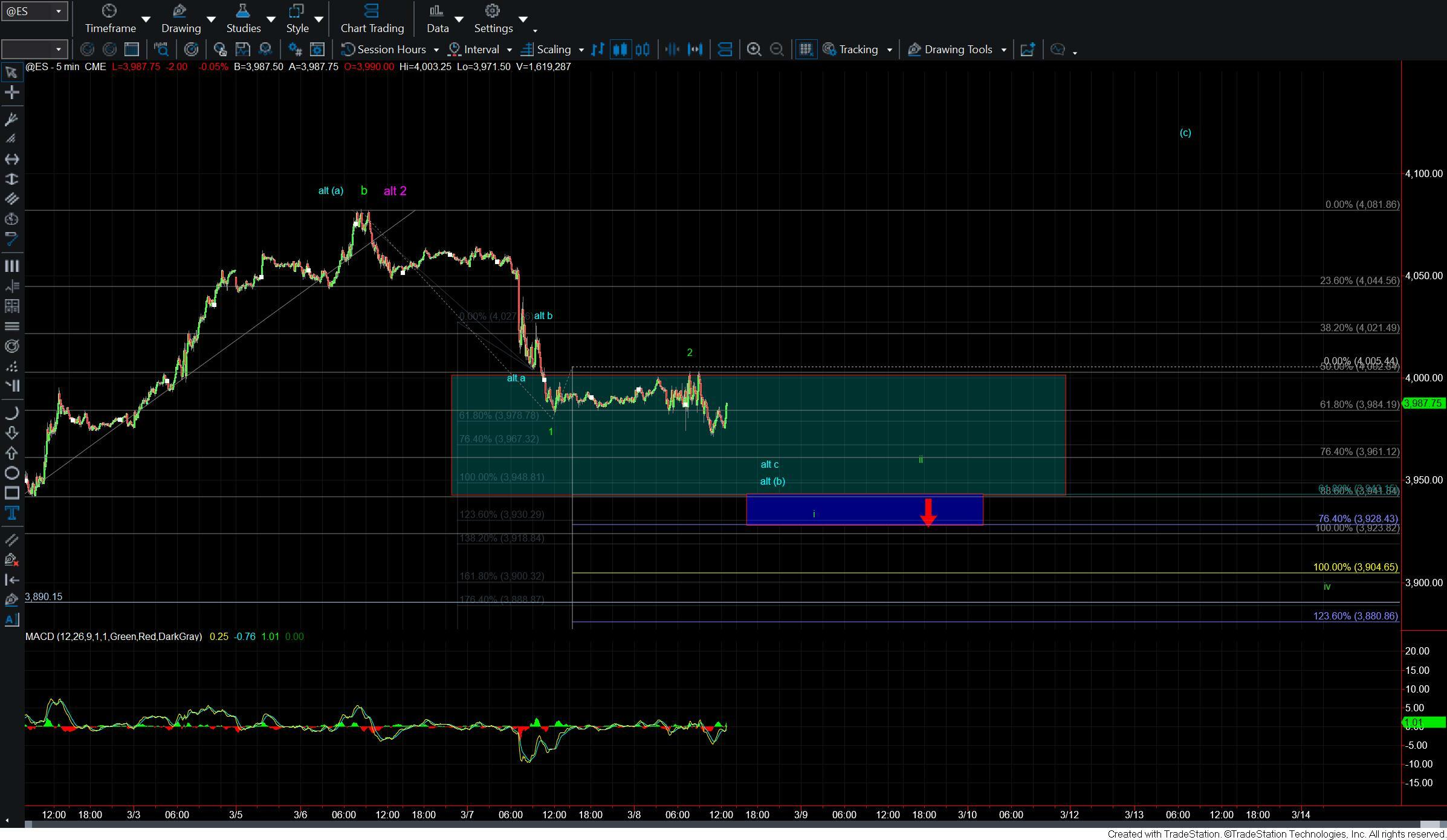Click the OHLC bar chart style icon
The width and height of the screenshot is (1447, 840).
coord(597,50)
